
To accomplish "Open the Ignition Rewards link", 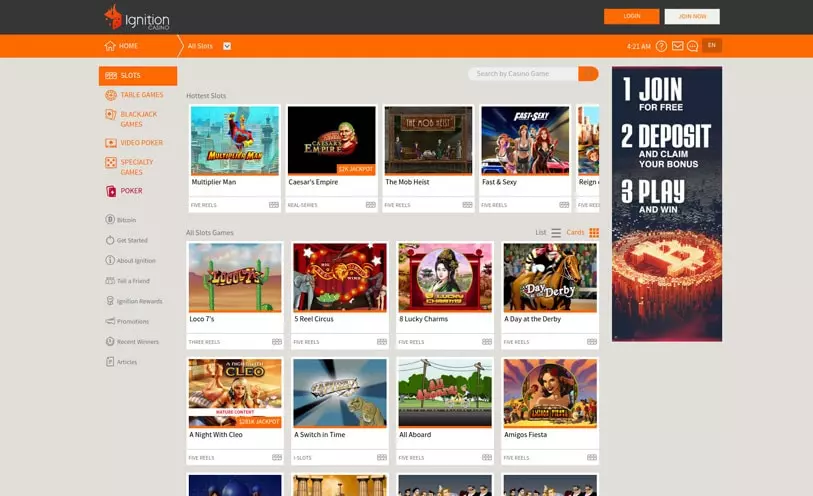I will (x=139, y=301).
